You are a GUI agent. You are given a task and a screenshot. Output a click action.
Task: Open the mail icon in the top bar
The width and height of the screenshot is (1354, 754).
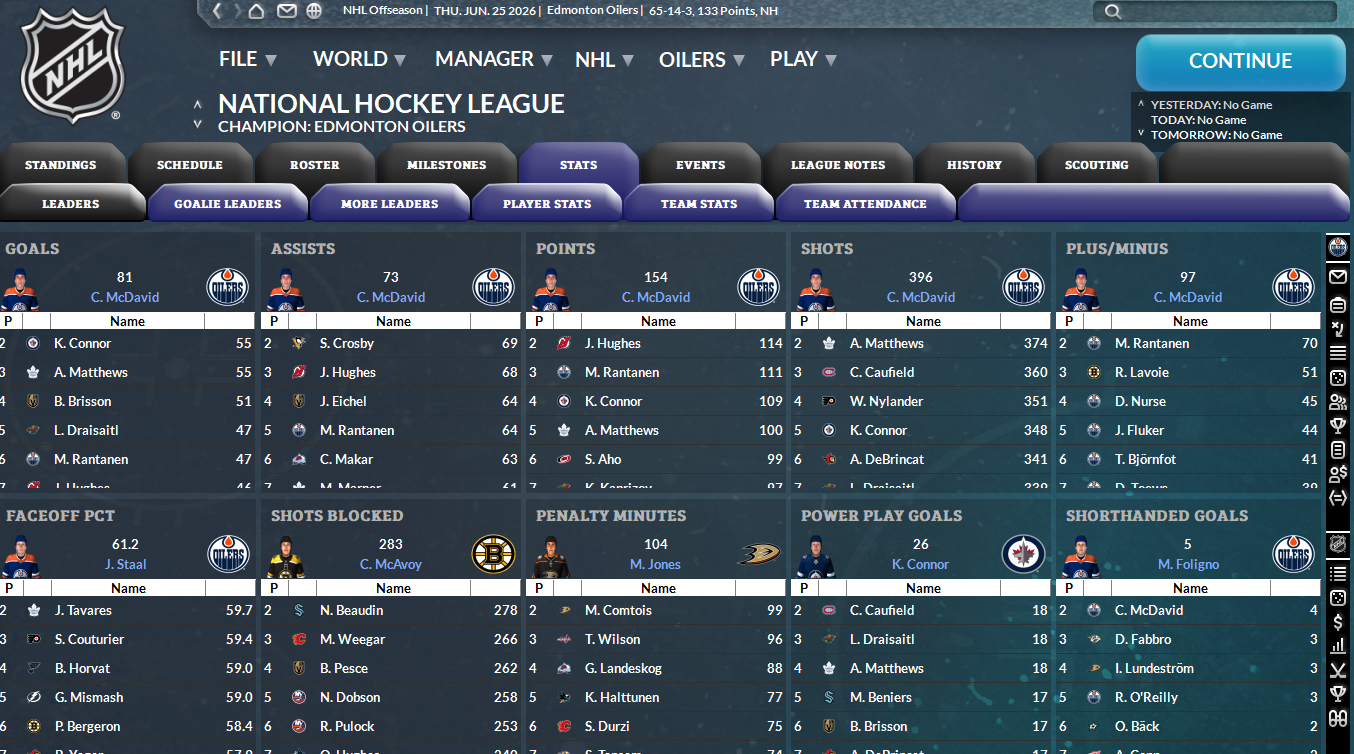click(x=287, y=11)
